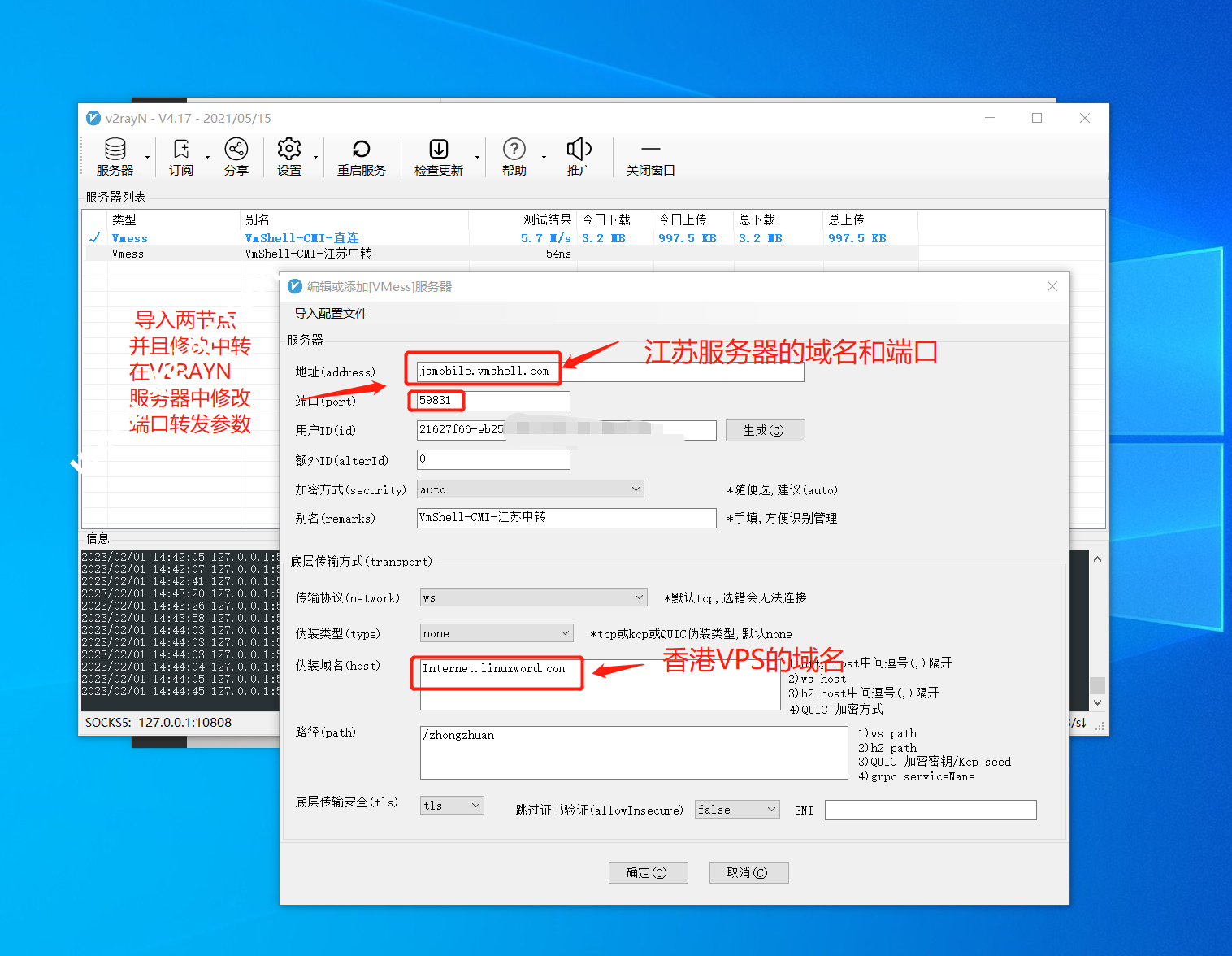The height and width of the screenshot is (956, 1232).
Task: Open the 分享 (share) icon
Action: pos(236,156)
